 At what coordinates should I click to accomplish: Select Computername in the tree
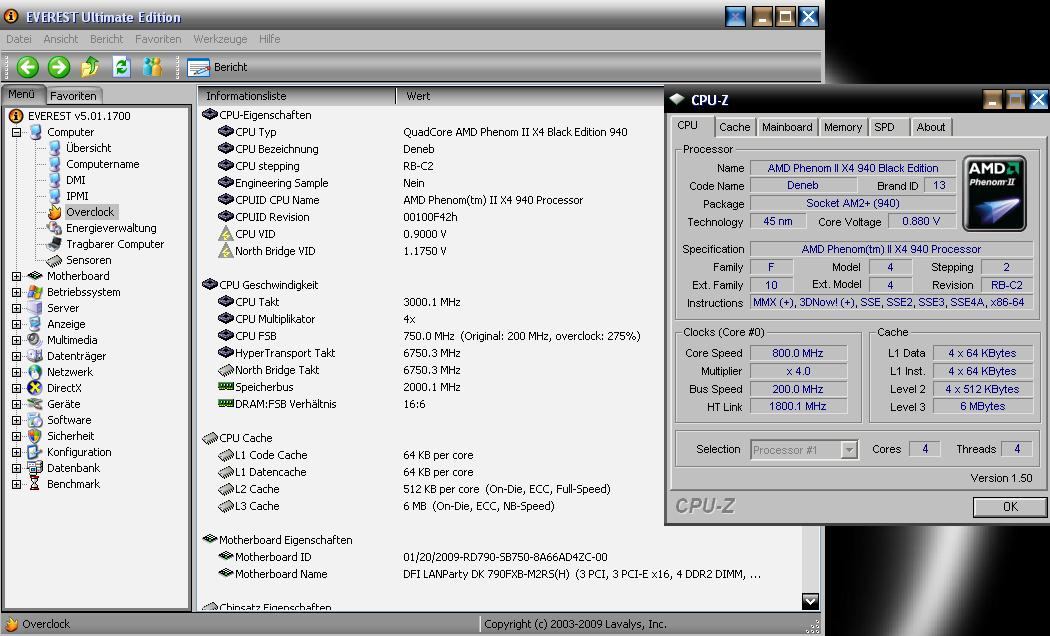(102, 164)
